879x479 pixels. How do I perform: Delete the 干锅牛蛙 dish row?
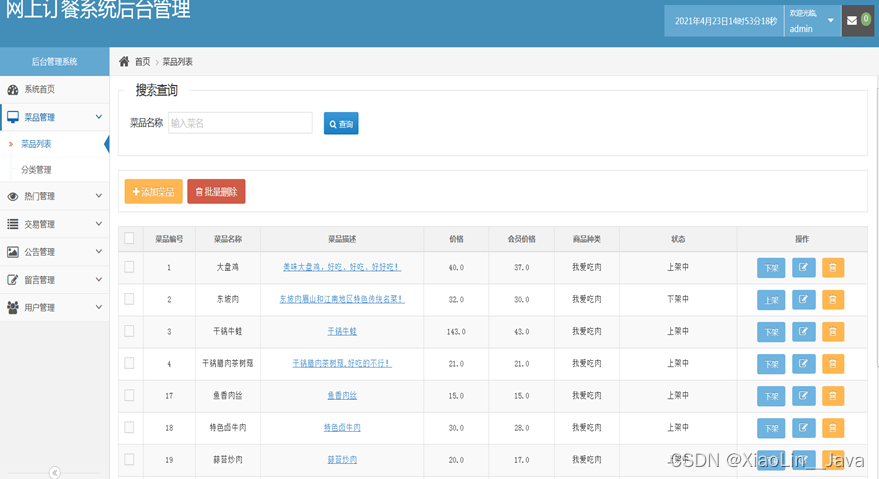coord(832,331)
